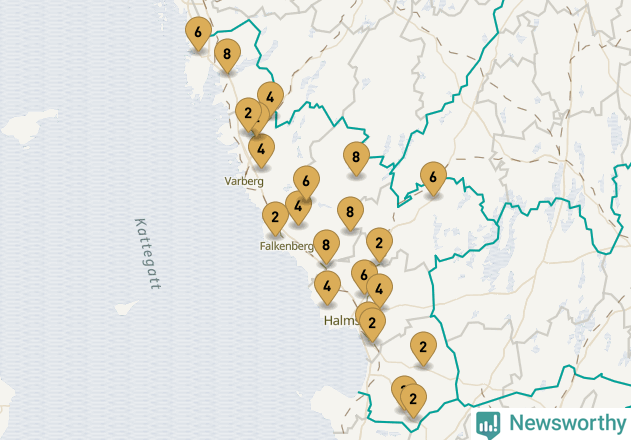
Task: Click the Halmstad city label
Action: tap(341, 321)
